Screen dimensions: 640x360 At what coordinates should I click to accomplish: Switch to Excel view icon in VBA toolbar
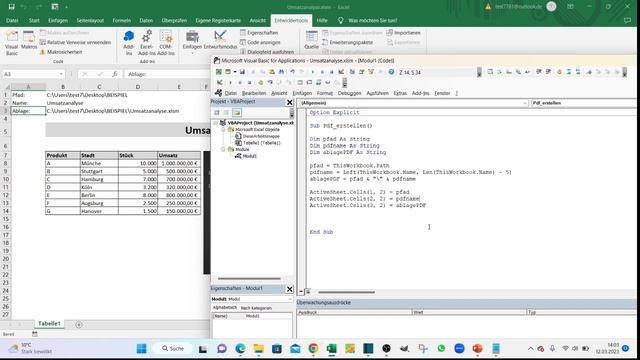pyautogui.click(x=219, y=72)
